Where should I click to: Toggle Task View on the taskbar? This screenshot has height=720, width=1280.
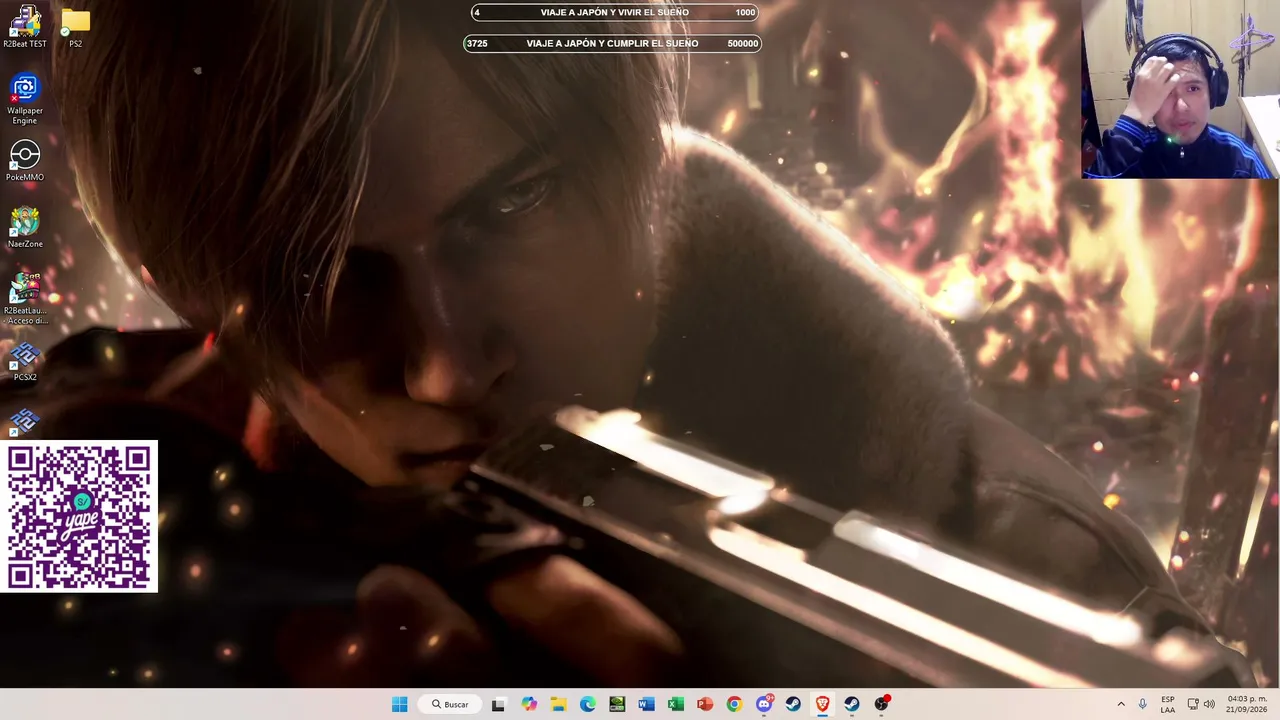pyautogui.click(x=499, y=704)
